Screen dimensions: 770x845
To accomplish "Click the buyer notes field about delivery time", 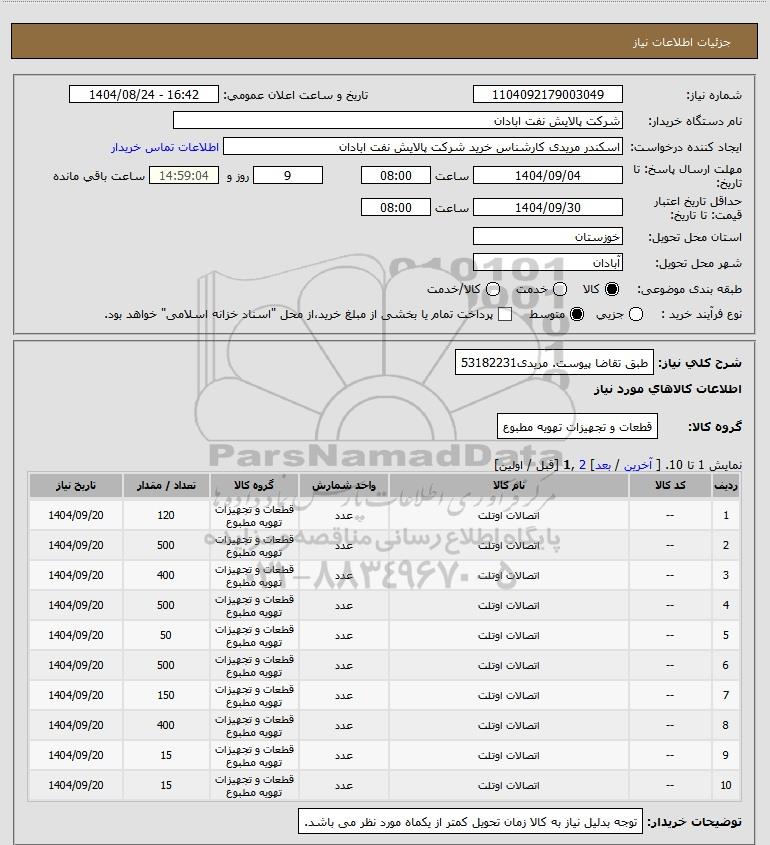I will [x=470, y=822].
